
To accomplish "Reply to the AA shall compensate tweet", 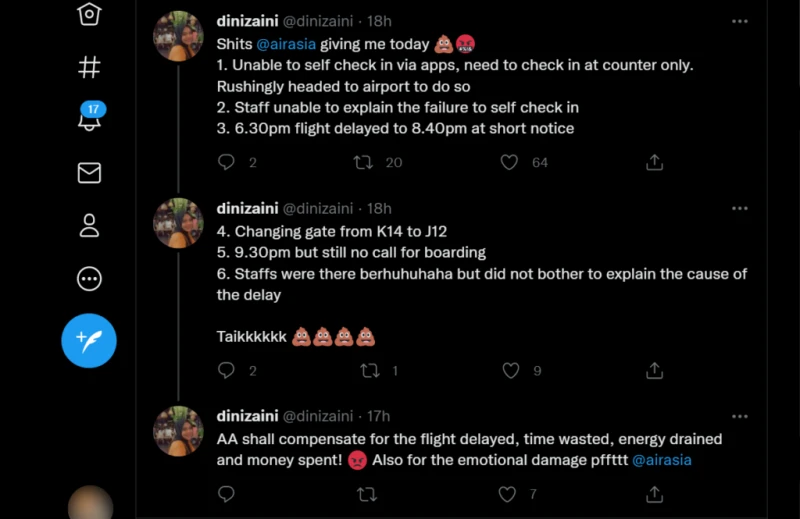I will (x=227, y=494).
